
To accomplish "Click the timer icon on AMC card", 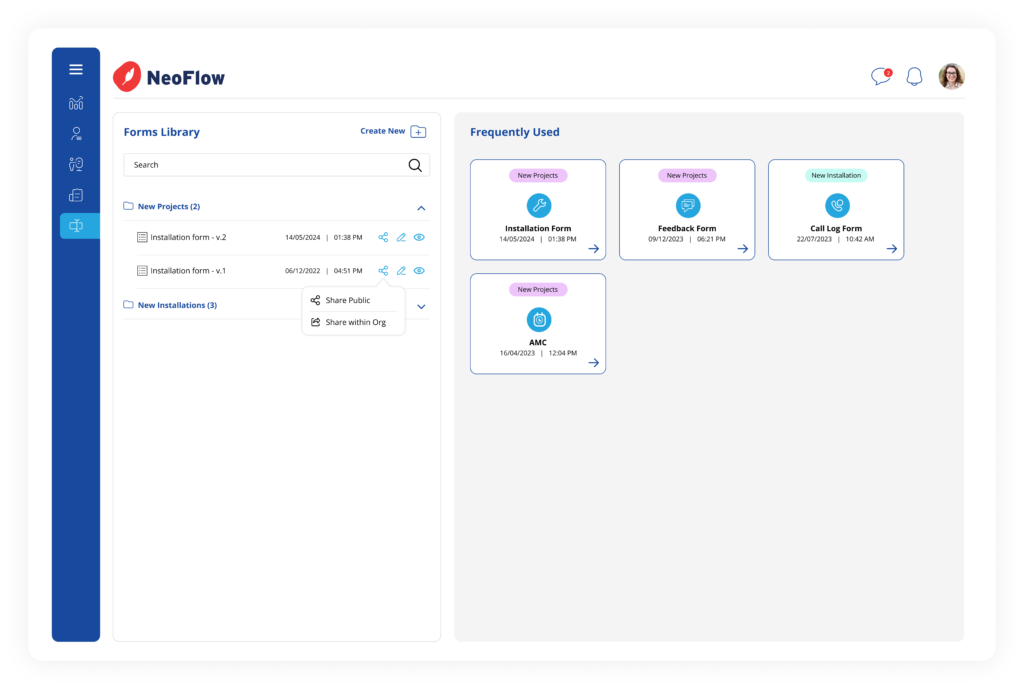I will point(539,320).
